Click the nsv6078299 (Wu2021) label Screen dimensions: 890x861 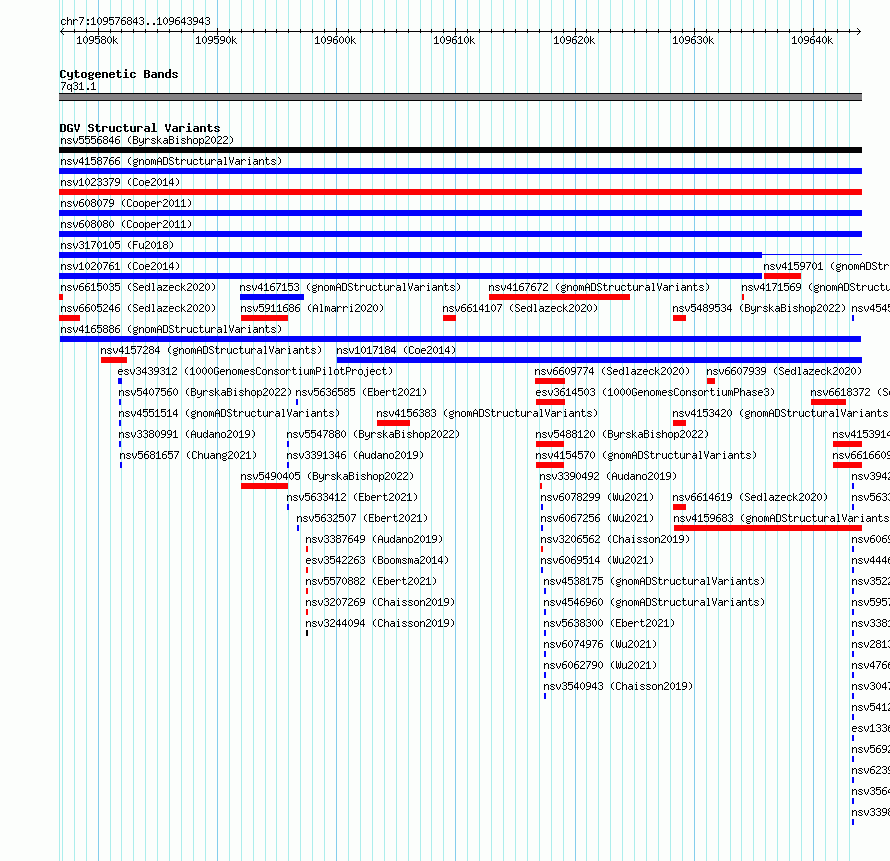[x=597, y=497]
